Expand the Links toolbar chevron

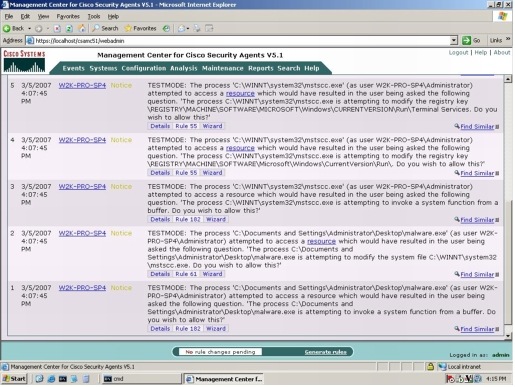[x=508, y=39]
